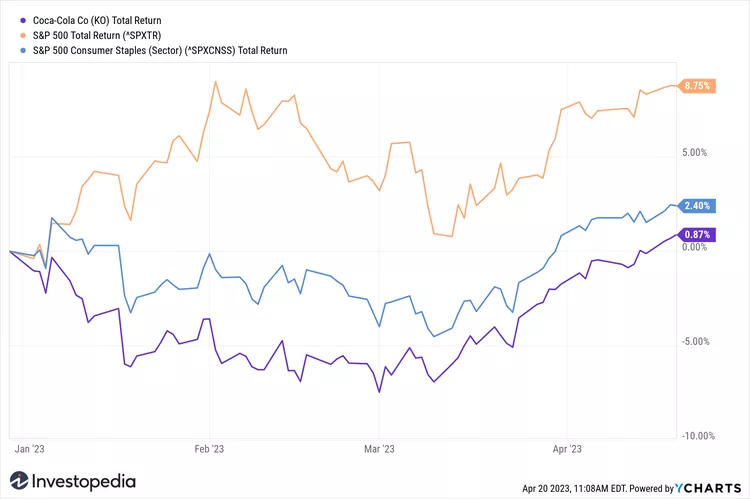Select the blue 2.40% end-value tag

[696, 206]
